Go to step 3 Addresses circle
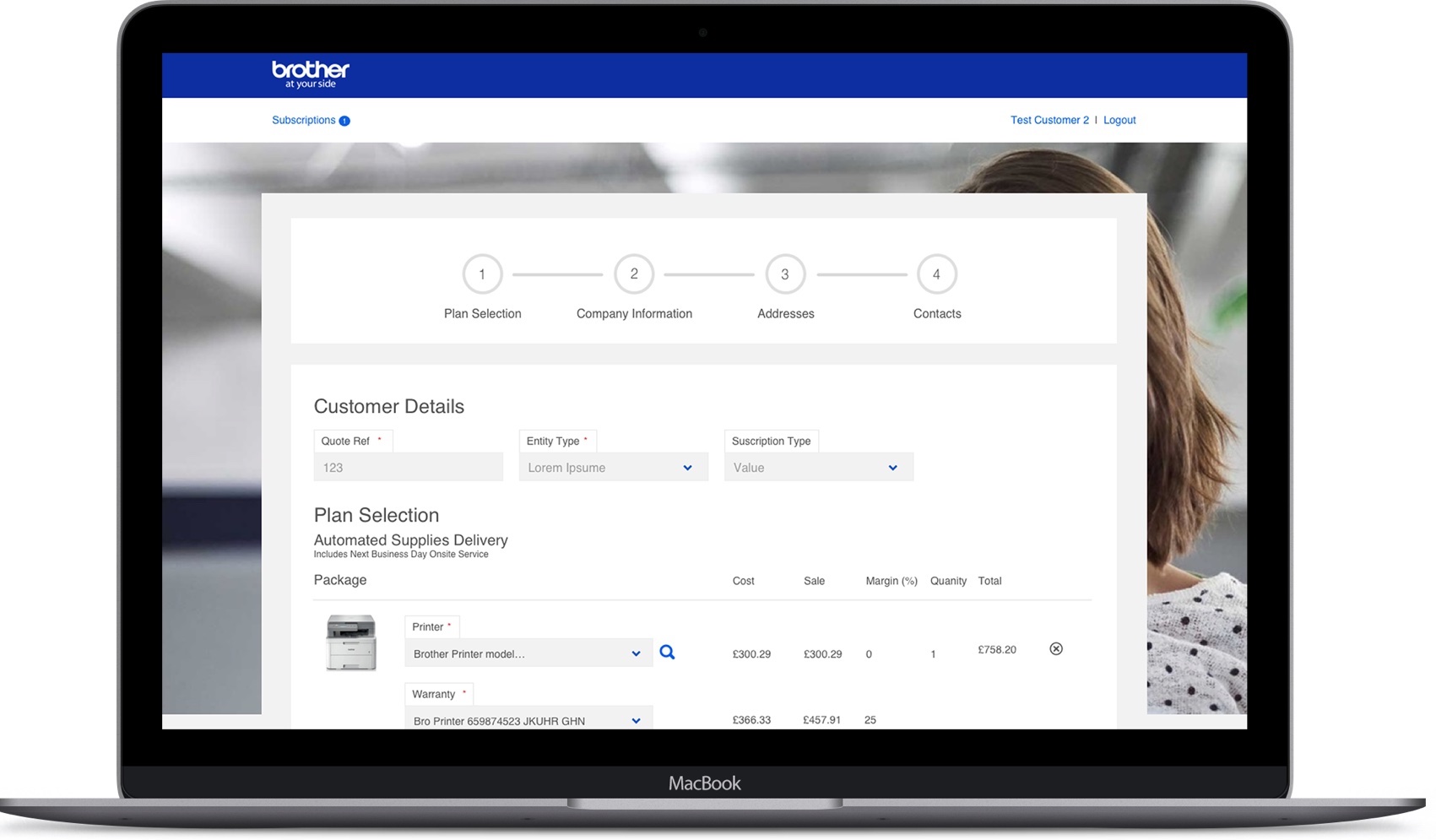 785,274
